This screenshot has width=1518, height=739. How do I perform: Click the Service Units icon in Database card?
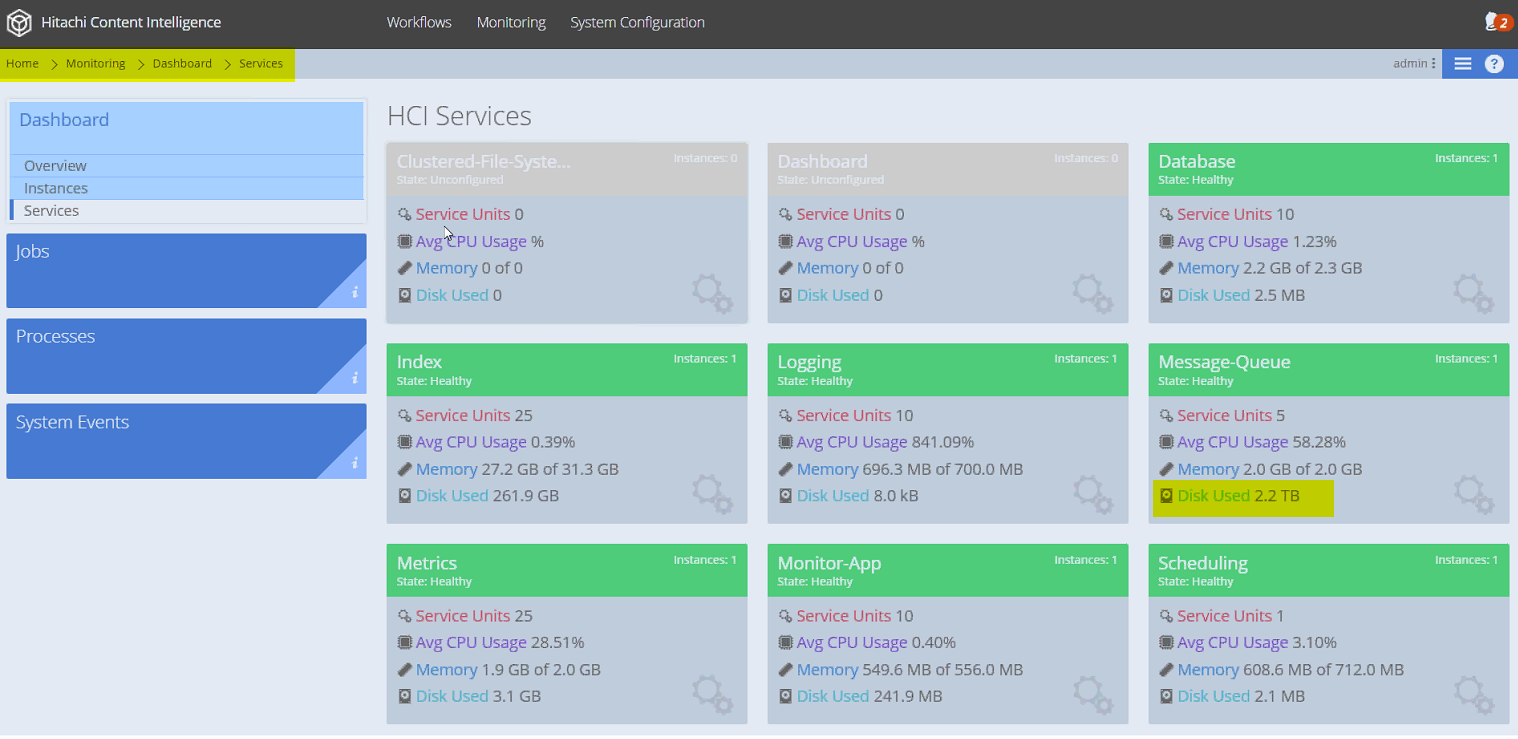pos(1166,214)
